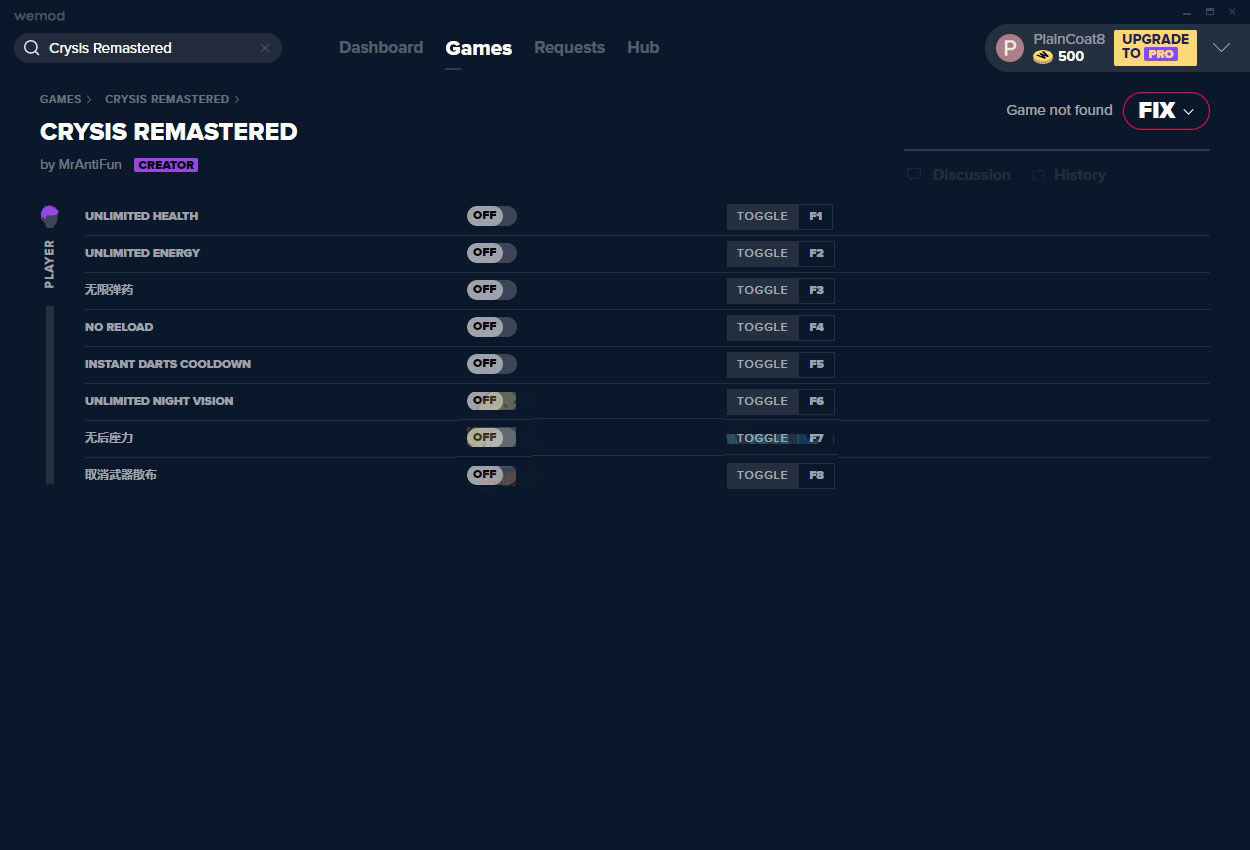Select the UNLIMITED ENERGY cheat name

point(143,253)
